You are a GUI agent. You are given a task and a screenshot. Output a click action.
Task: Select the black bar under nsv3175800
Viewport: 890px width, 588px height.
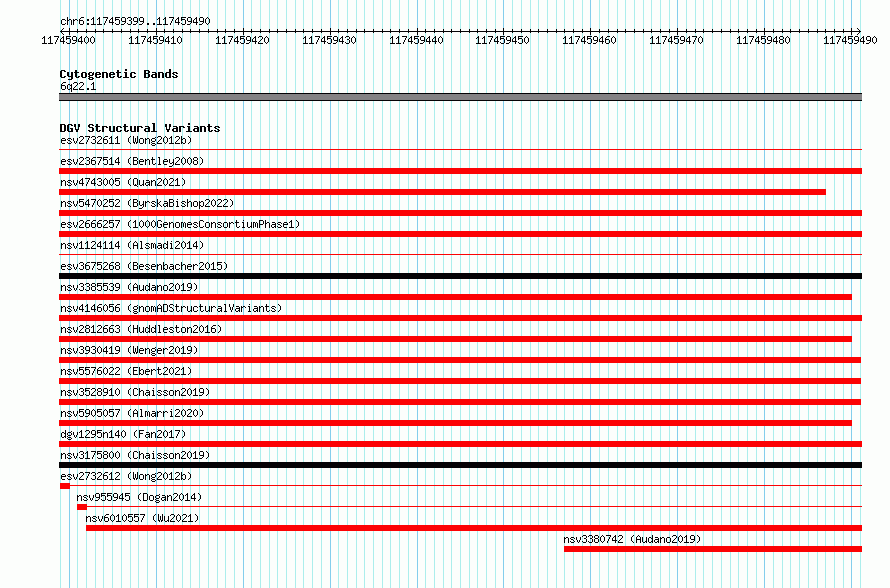pyautogui.click(x=460, y=465)
